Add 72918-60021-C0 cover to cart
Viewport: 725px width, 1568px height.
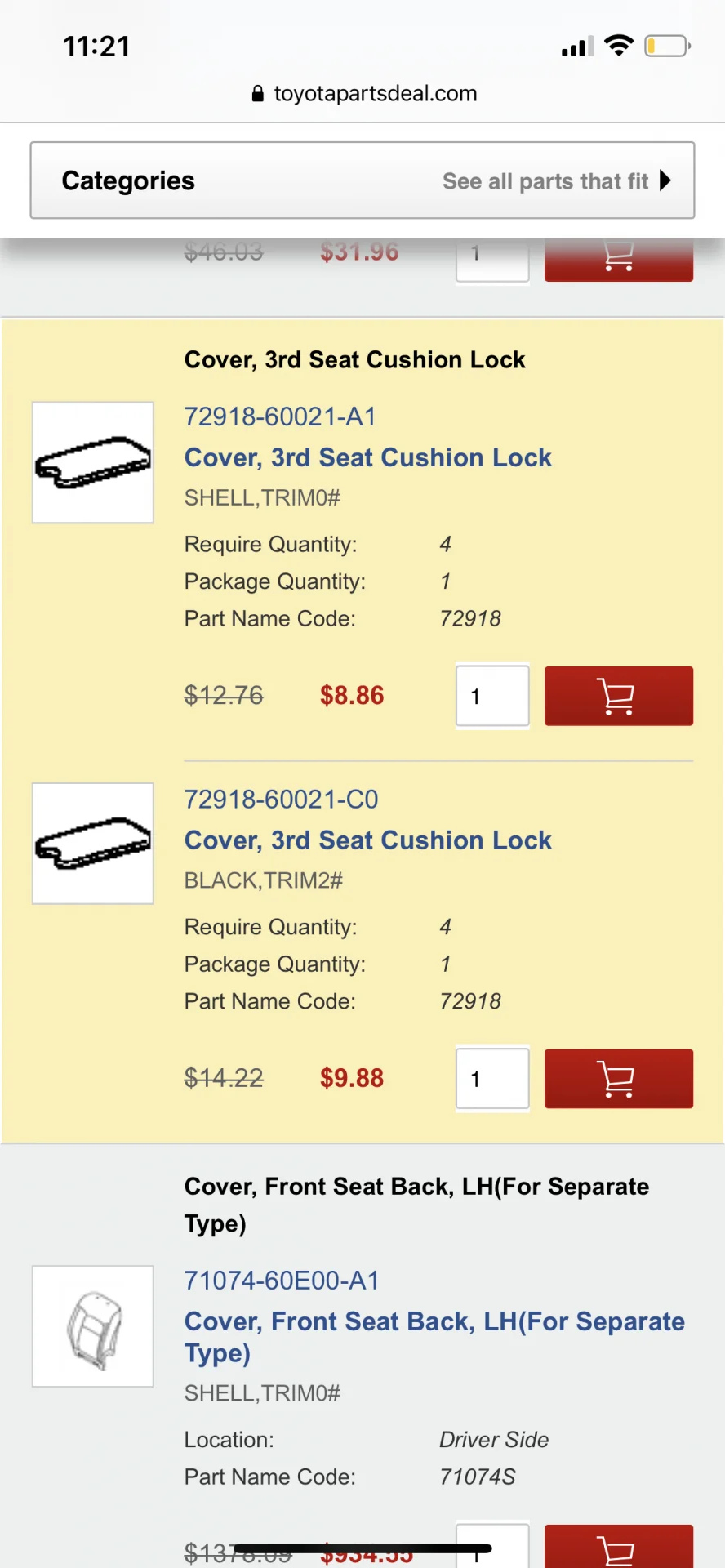coord(618,1078)
